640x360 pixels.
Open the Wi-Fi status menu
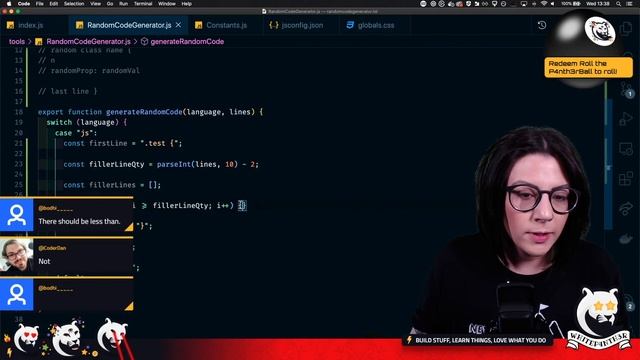(x=543, y=4)
